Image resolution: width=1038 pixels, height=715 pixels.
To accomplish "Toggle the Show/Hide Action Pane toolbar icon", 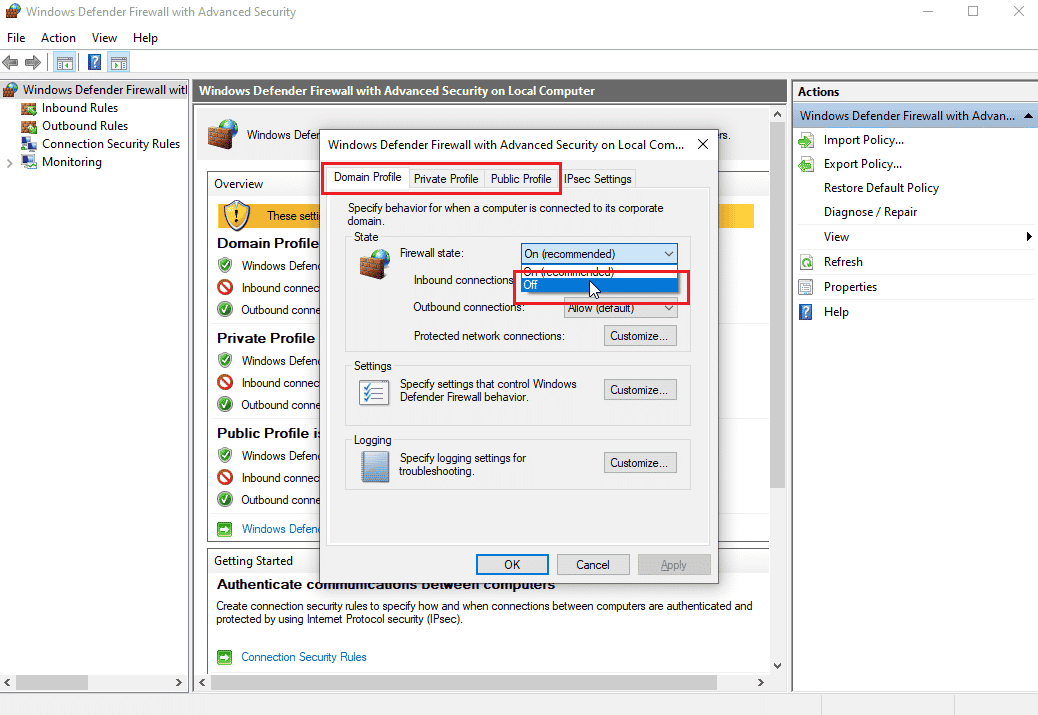I will pyautogui.click(x=119, y=63).
